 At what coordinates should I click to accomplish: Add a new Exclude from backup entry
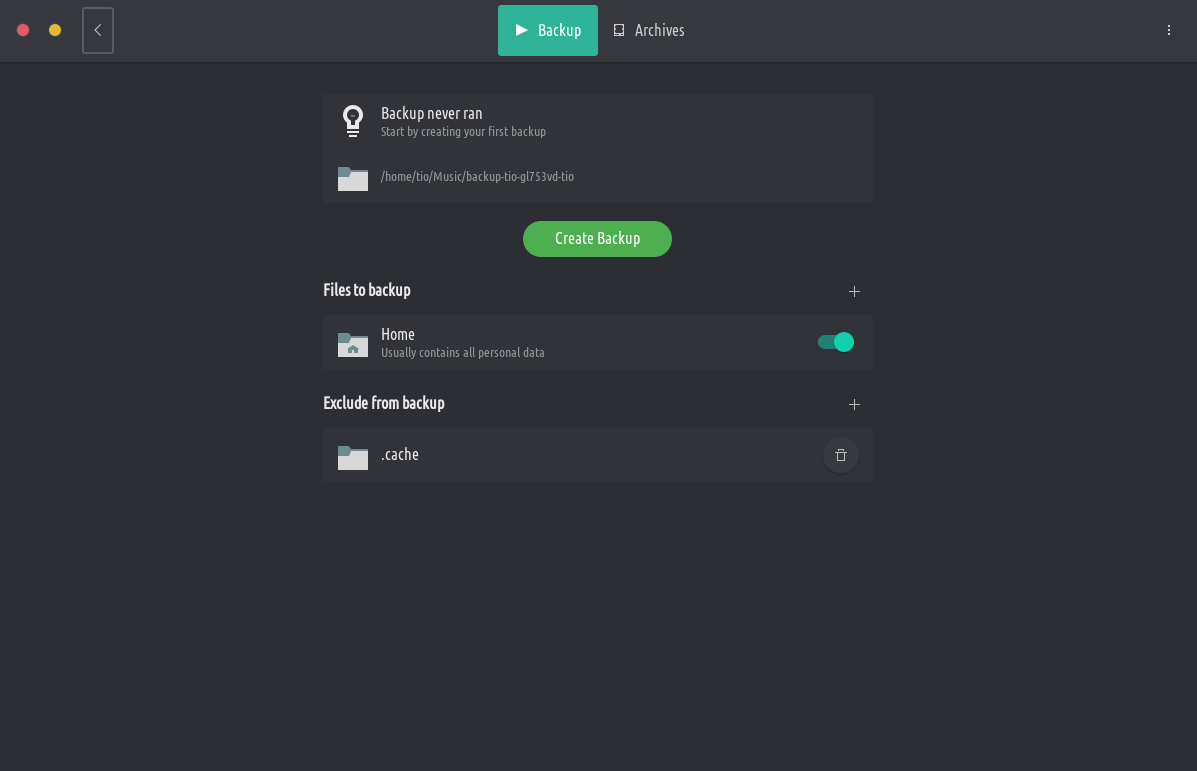[854, 404]
